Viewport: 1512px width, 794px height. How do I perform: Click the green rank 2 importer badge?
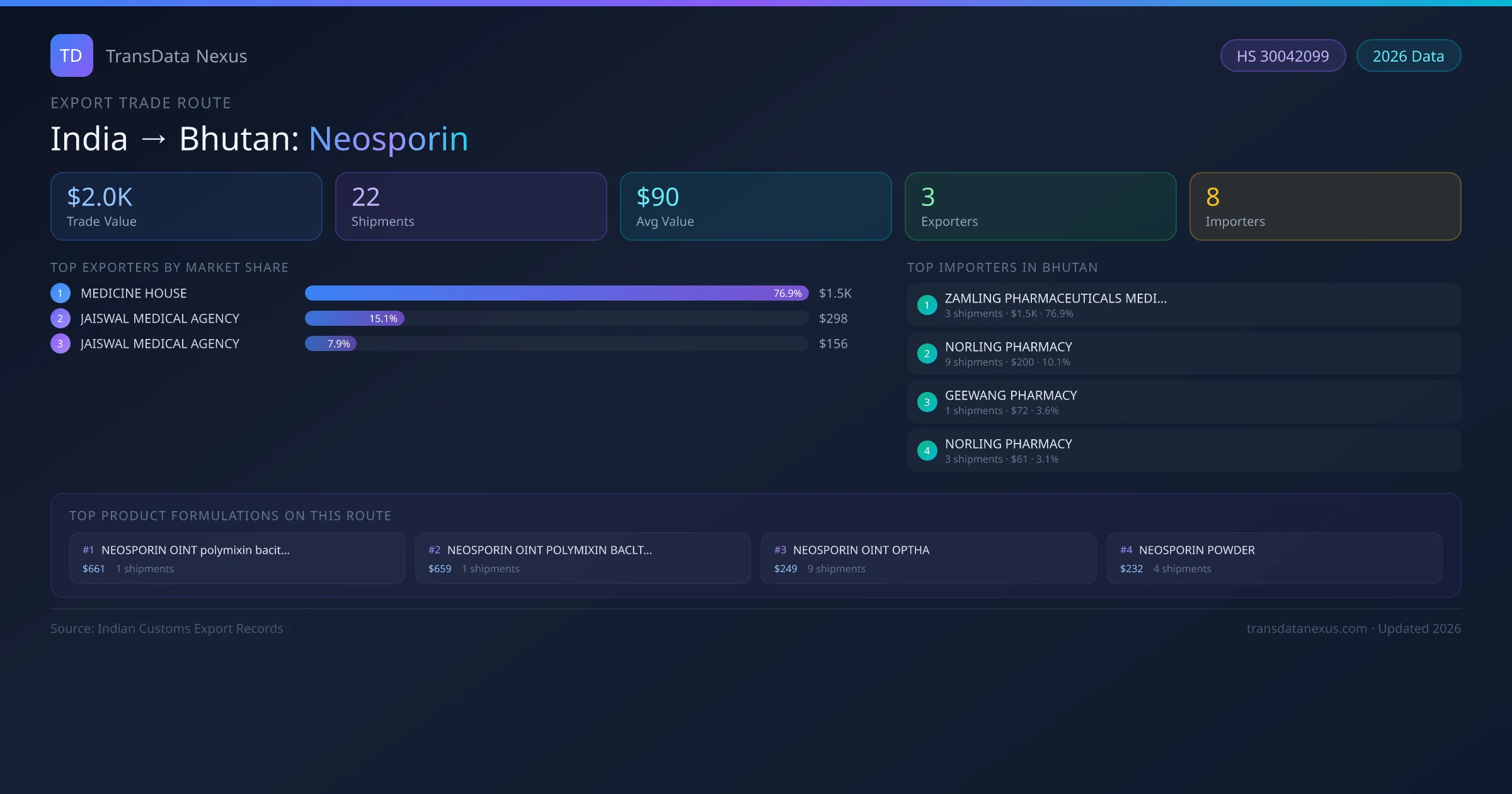tap(927, 354)
